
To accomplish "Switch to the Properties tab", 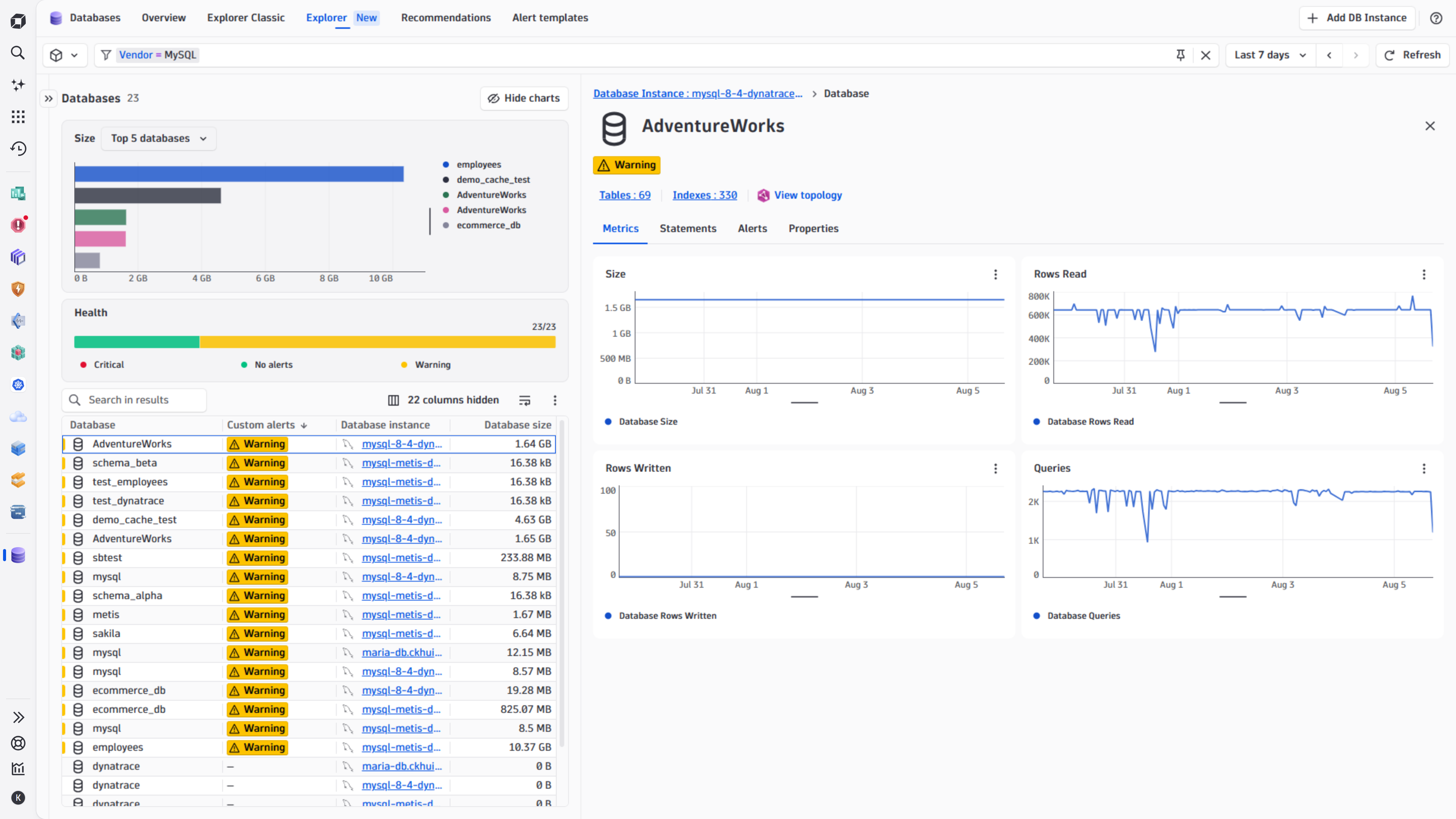I will [813, 228].
